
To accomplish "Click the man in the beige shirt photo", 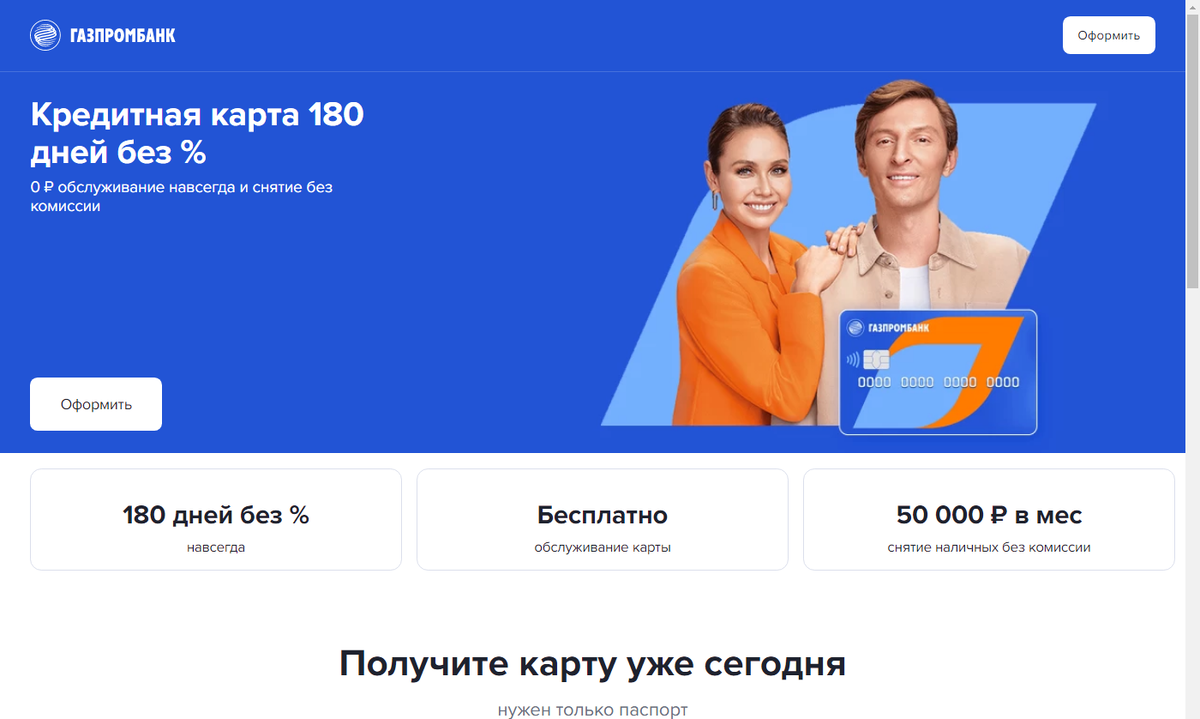I will tap(921, 230).
